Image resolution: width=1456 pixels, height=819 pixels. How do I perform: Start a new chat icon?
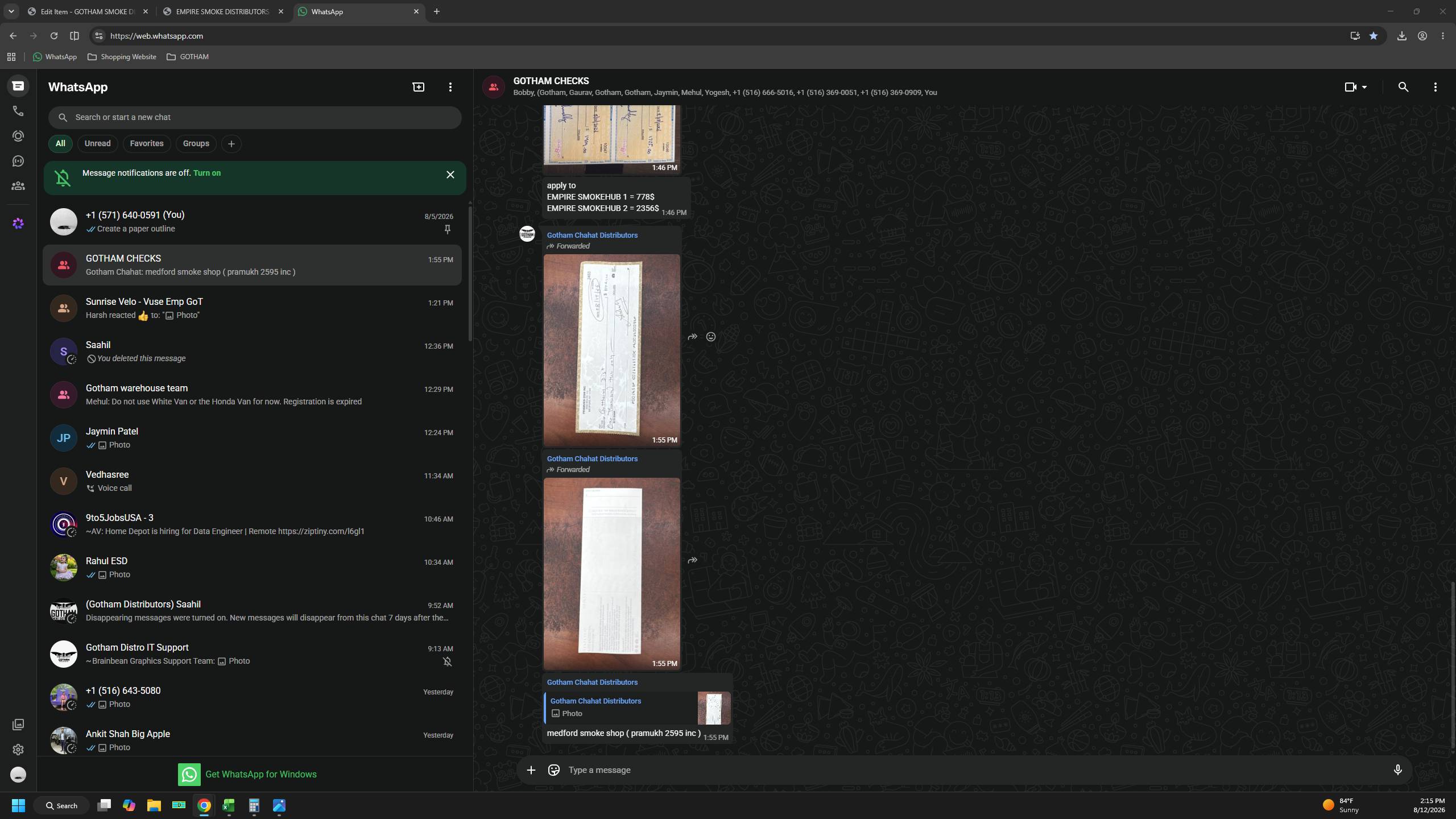click(418, 87)
